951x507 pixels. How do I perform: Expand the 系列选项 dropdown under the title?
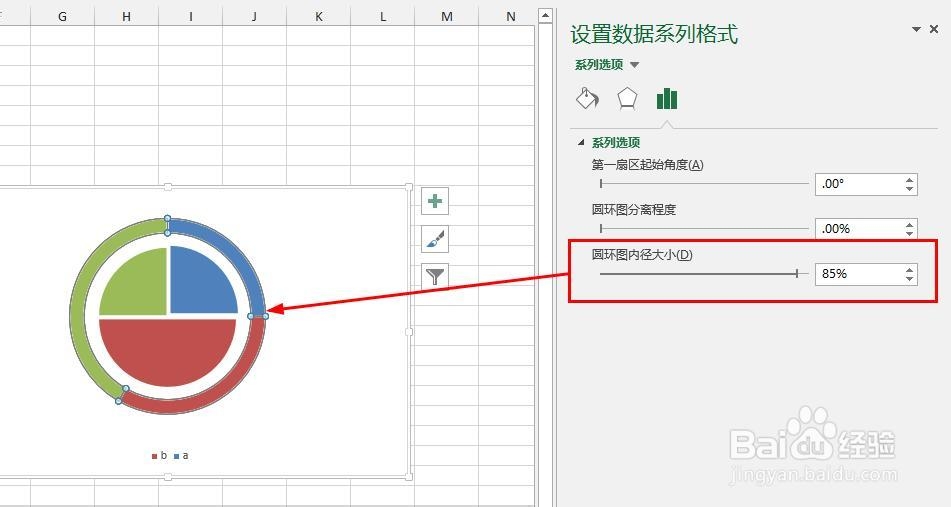(x=634, y=65)
